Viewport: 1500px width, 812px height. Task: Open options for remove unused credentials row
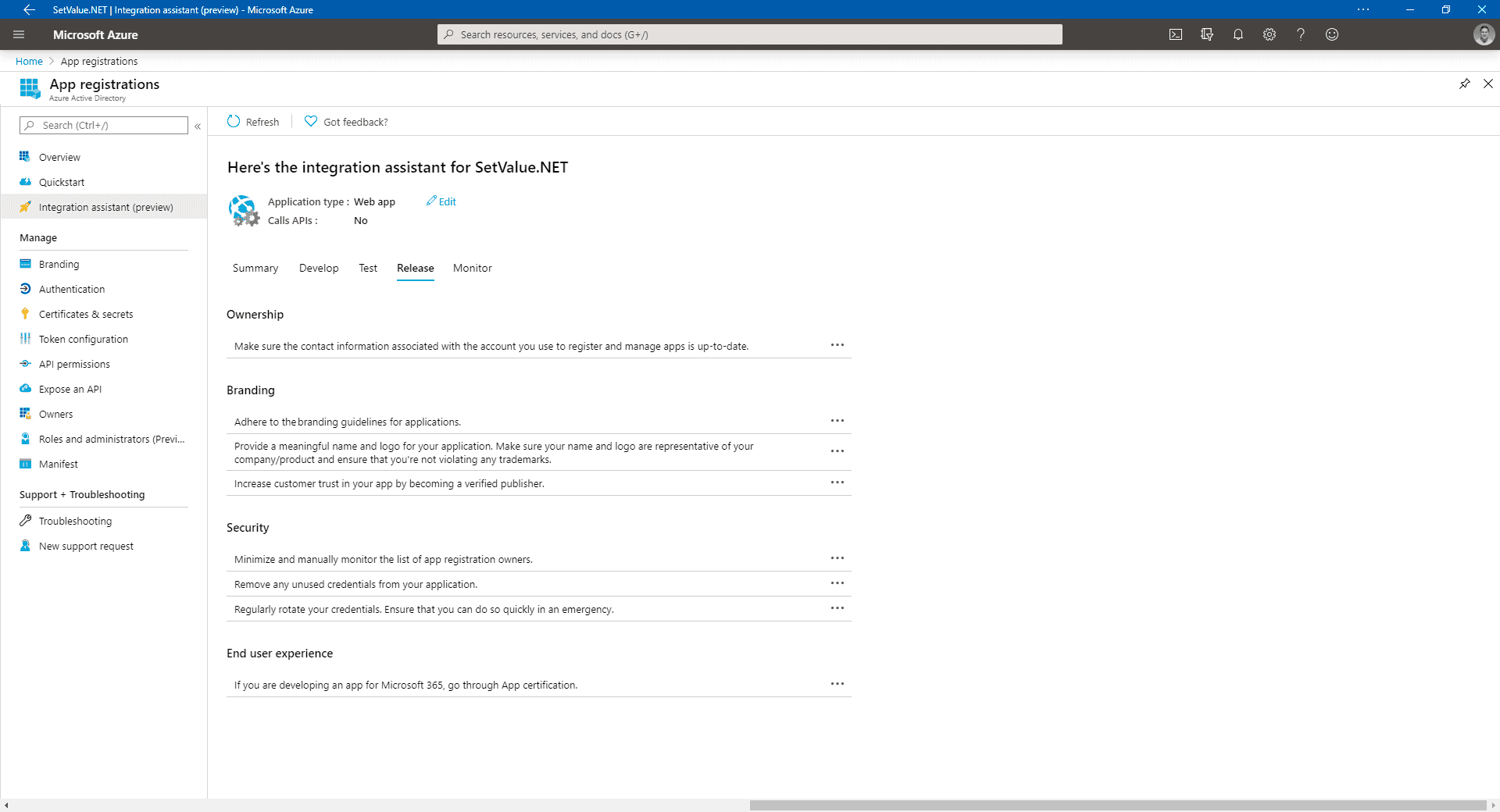coord(837,583)
